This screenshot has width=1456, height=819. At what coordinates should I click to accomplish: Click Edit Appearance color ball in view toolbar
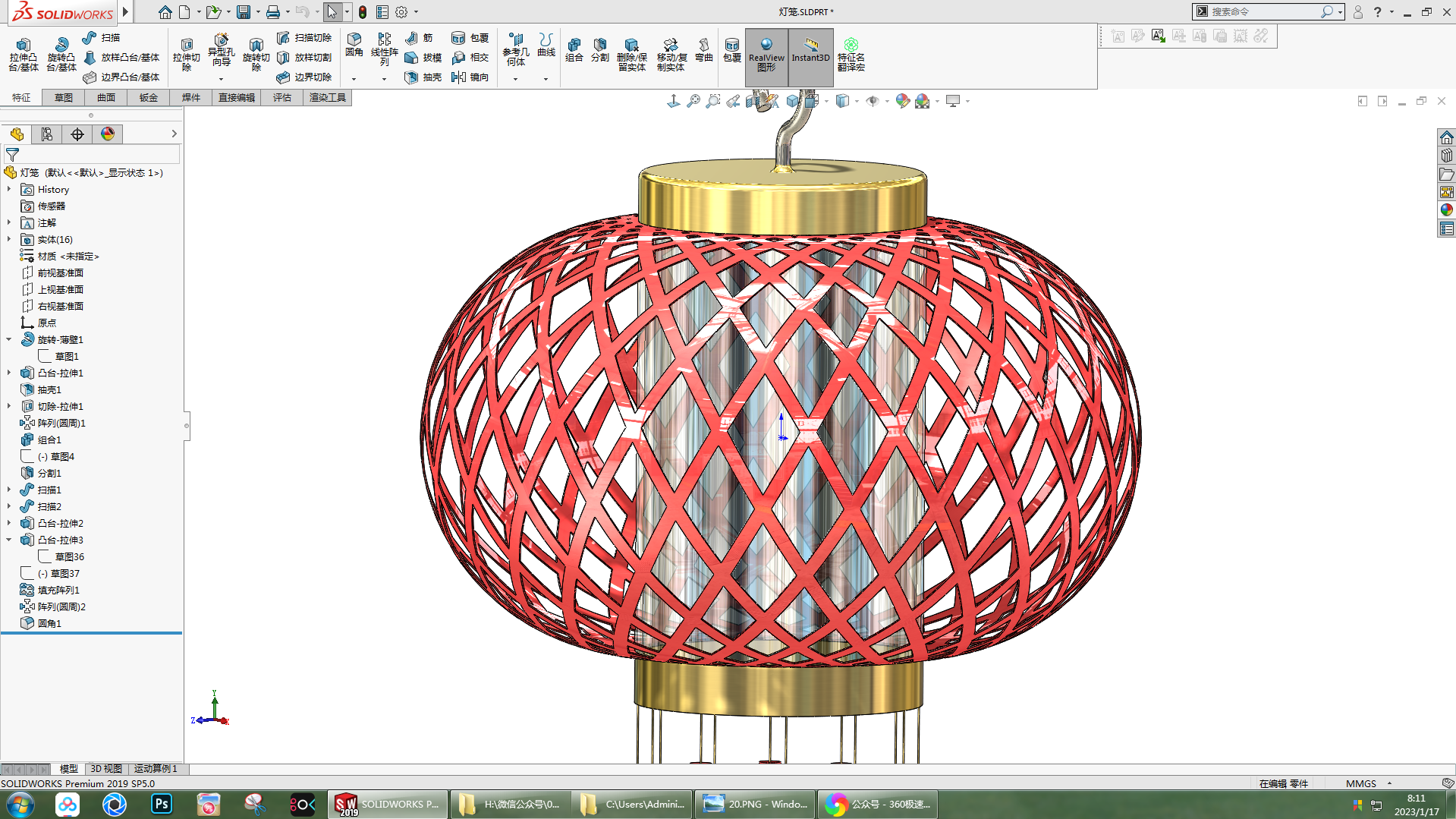[x=902, y=101]
